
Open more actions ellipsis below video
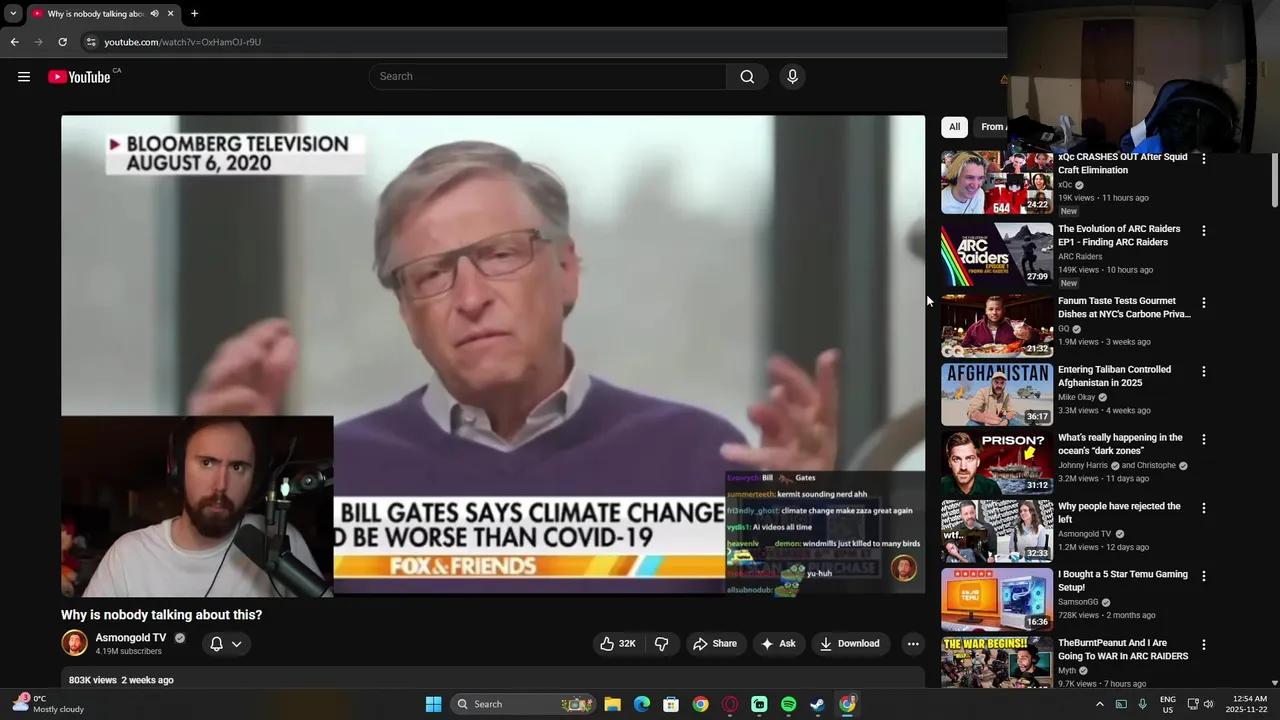tap(913, 644)
